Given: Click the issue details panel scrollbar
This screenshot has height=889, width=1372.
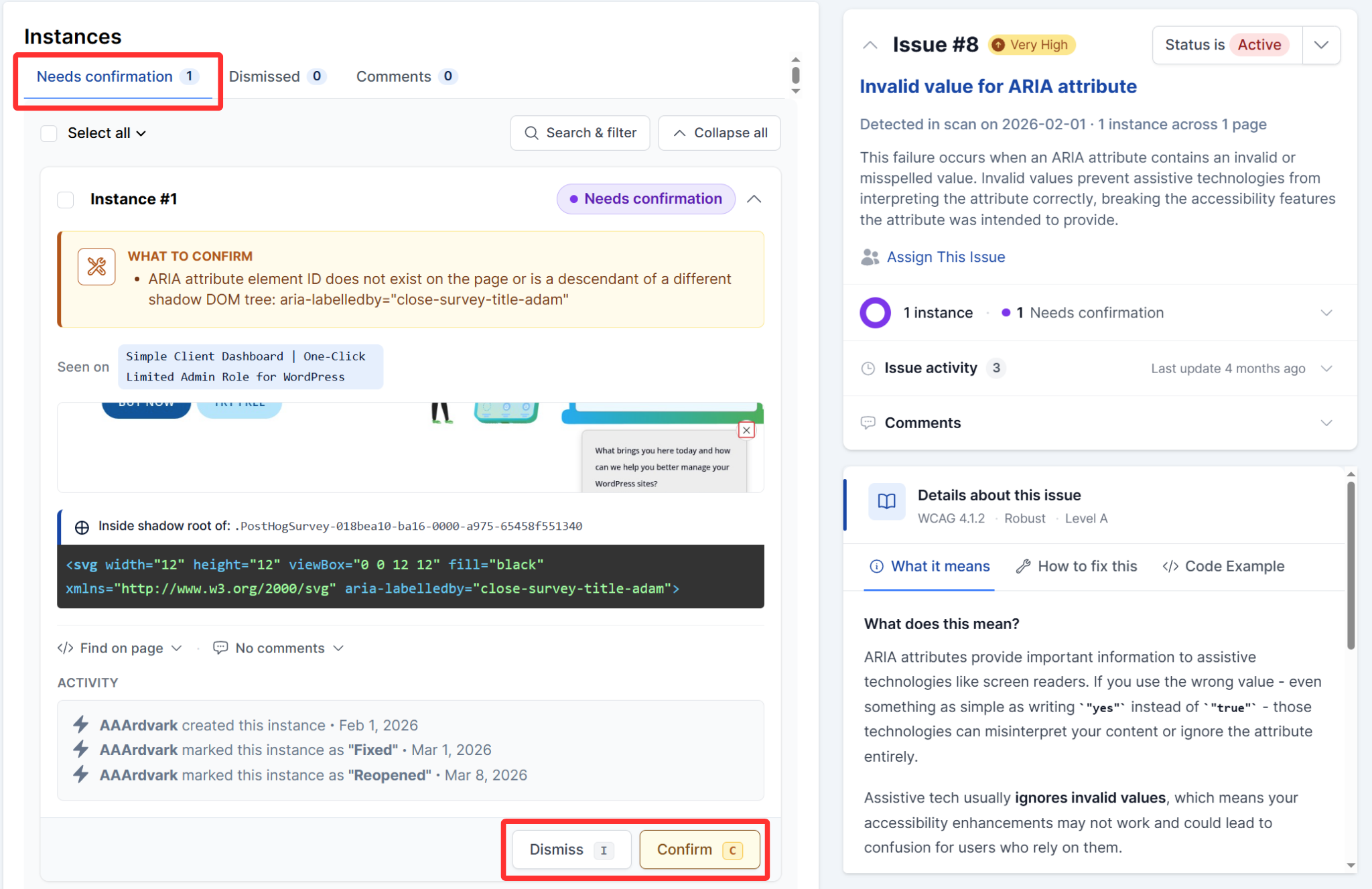Looking at the screenshot, I should click(1351, 566).
